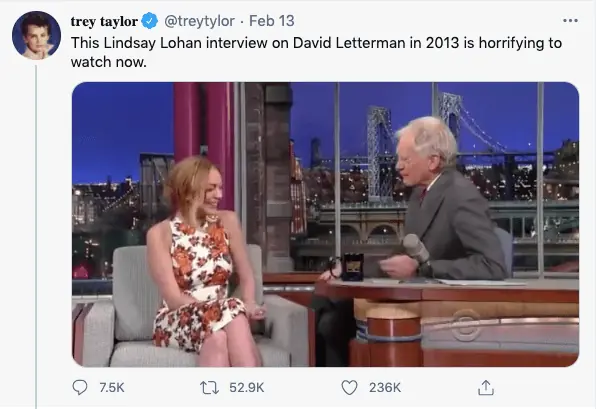Click the 7.5K reply count
This screenshot has width=596, height=409.
click(x=112, y=387)
